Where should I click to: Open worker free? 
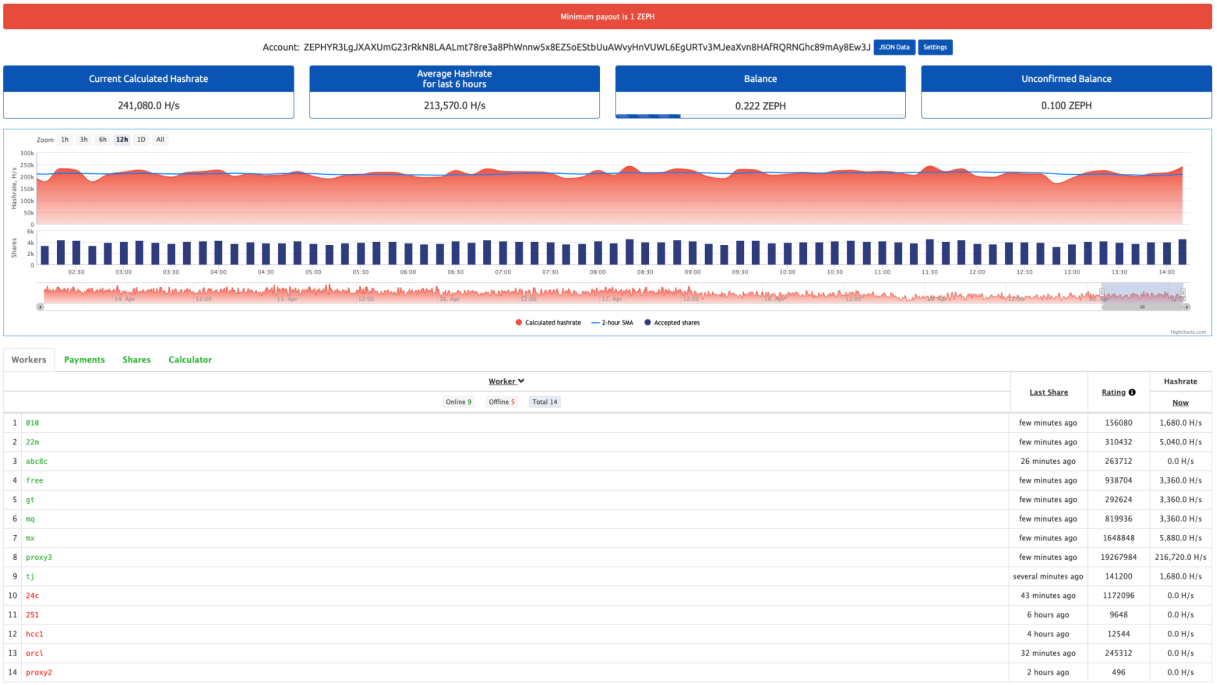pyautogui.click(x=34, y=480)
